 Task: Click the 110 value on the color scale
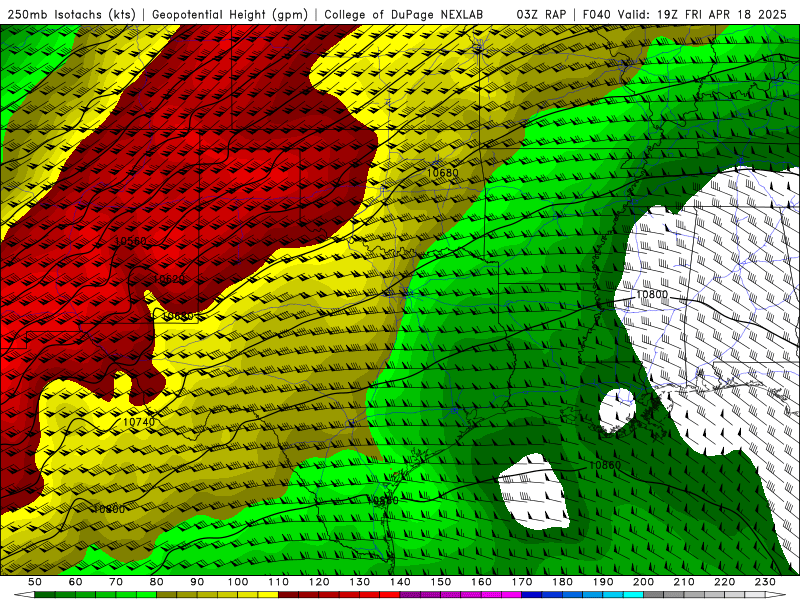point(278,582)
